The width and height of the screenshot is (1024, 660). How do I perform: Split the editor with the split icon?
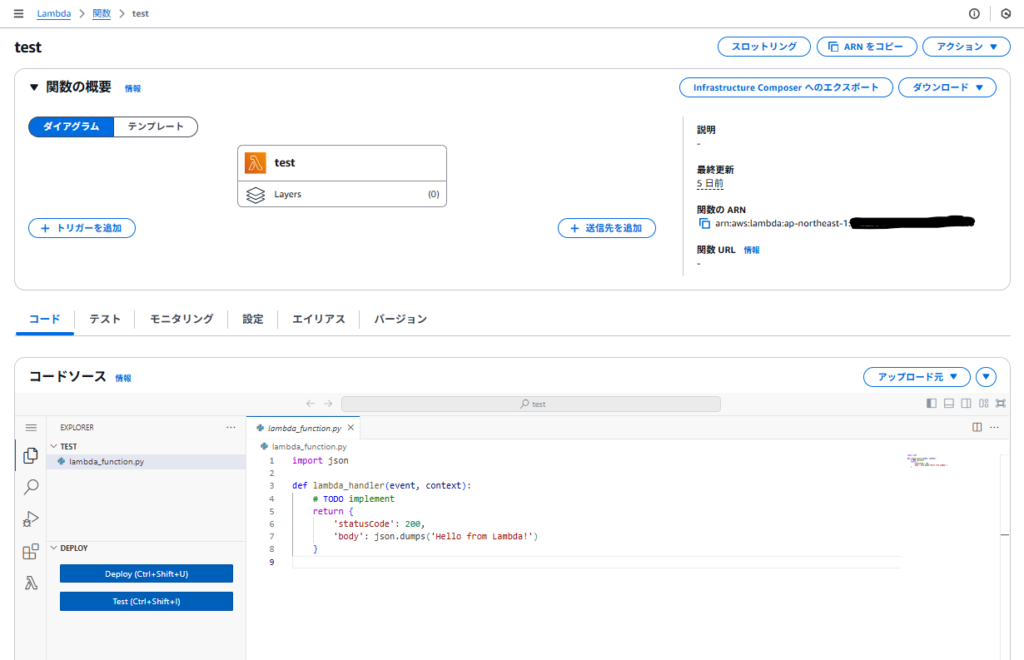[x=977, y=427]
